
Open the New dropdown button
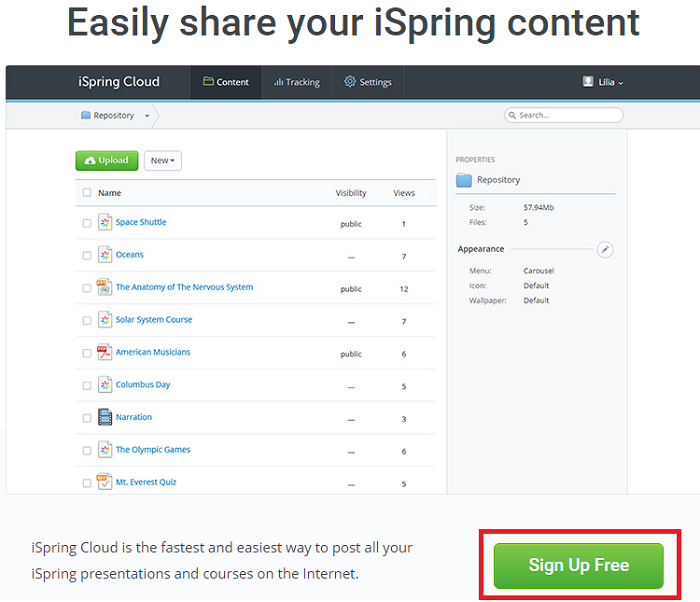click(162, 160)
